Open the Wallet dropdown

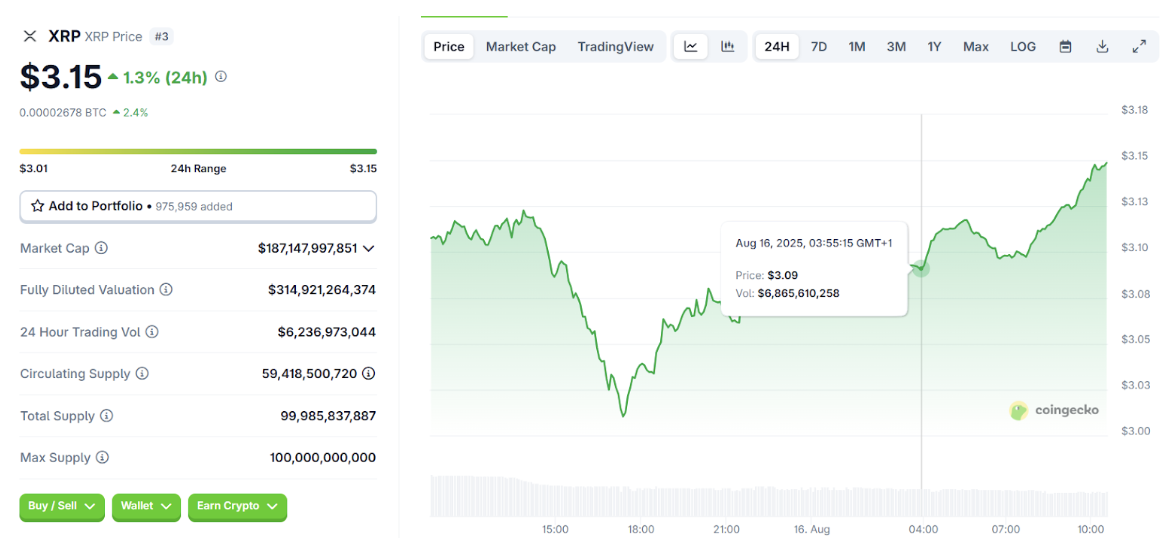click(x=147, y=506)
